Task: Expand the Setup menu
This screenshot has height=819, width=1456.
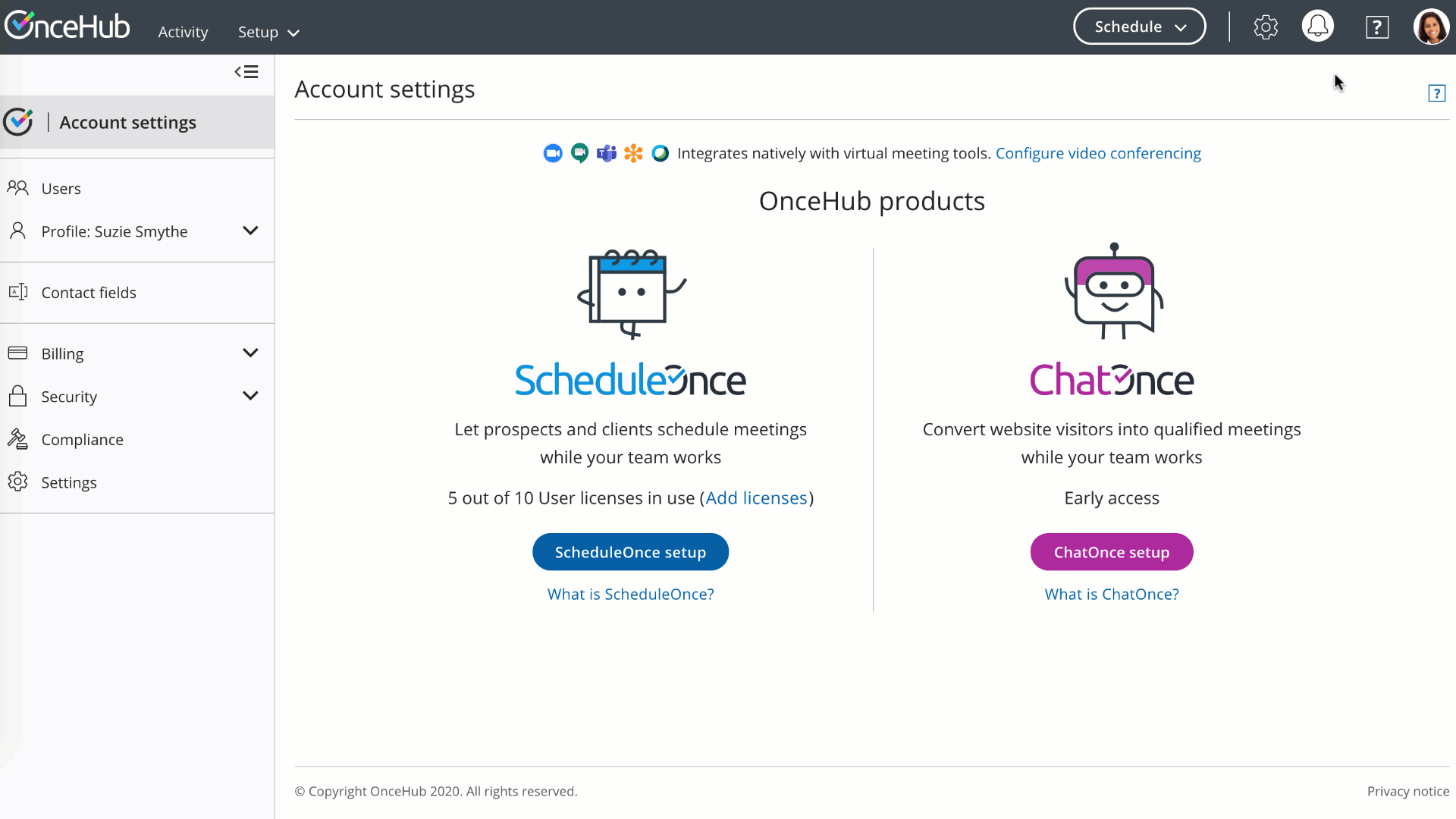Action: [x=268, y=32]
